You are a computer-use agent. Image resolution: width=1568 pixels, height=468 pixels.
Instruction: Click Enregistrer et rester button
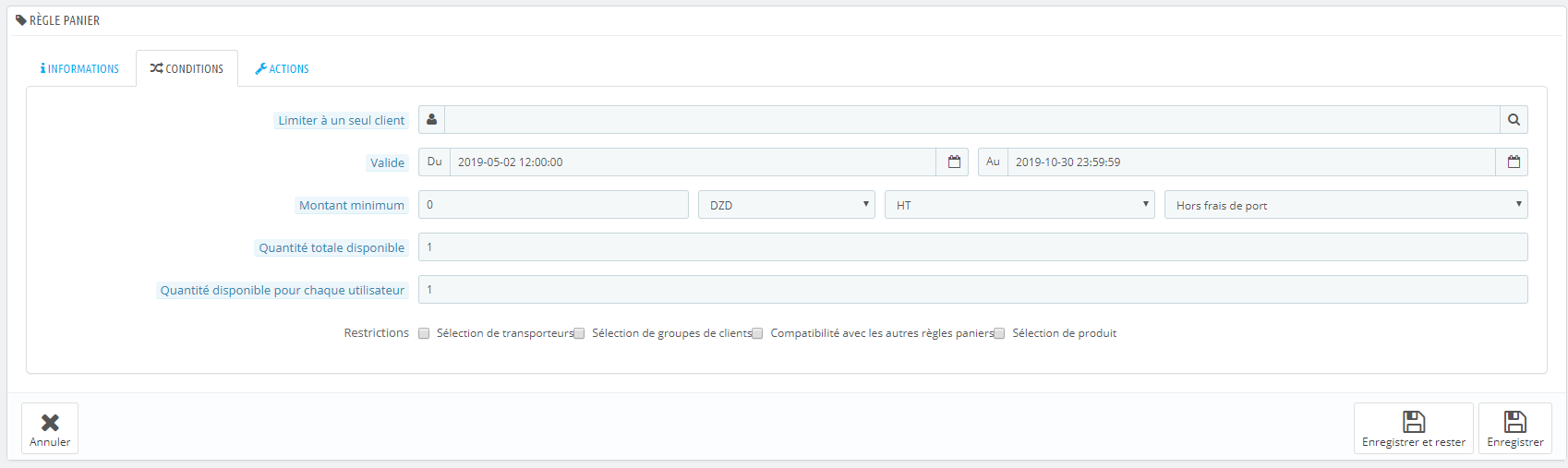(1414, 428)
